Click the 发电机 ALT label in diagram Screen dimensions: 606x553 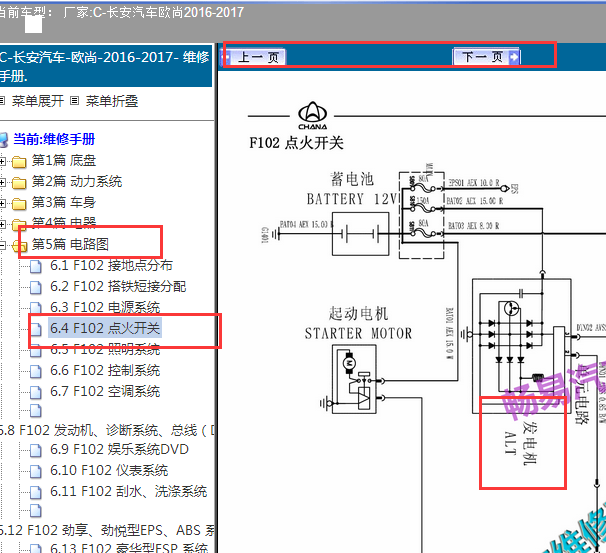(x=520, y=442)
